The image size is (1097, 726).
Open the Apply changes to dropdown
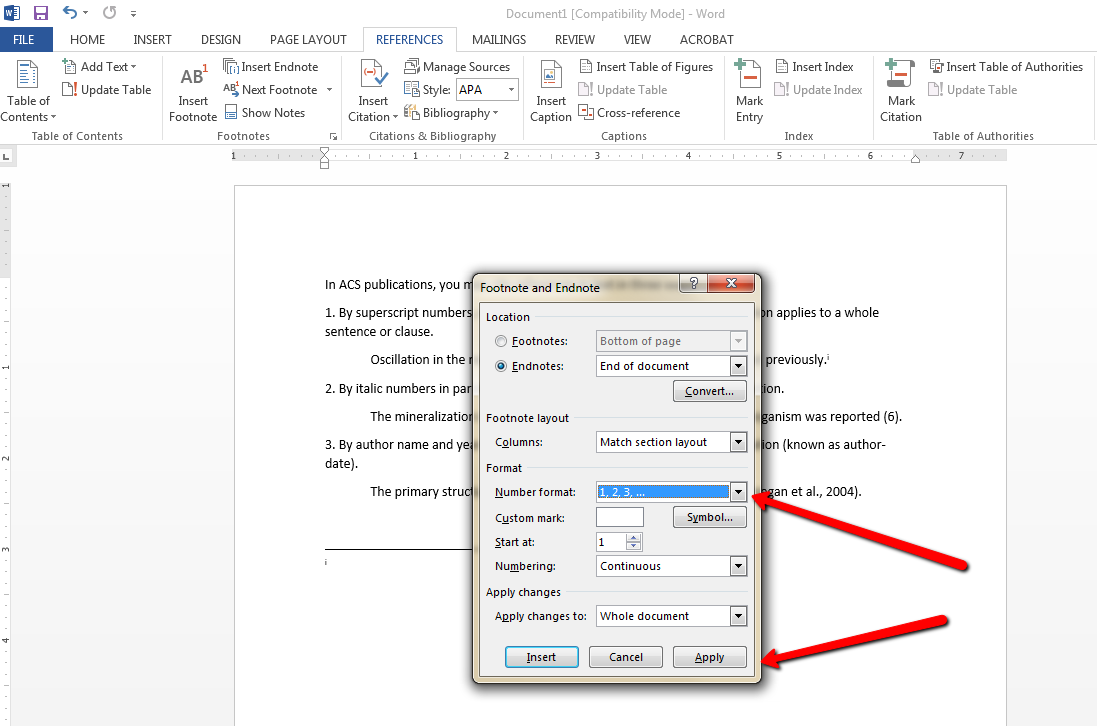click(x=738, y=616)
